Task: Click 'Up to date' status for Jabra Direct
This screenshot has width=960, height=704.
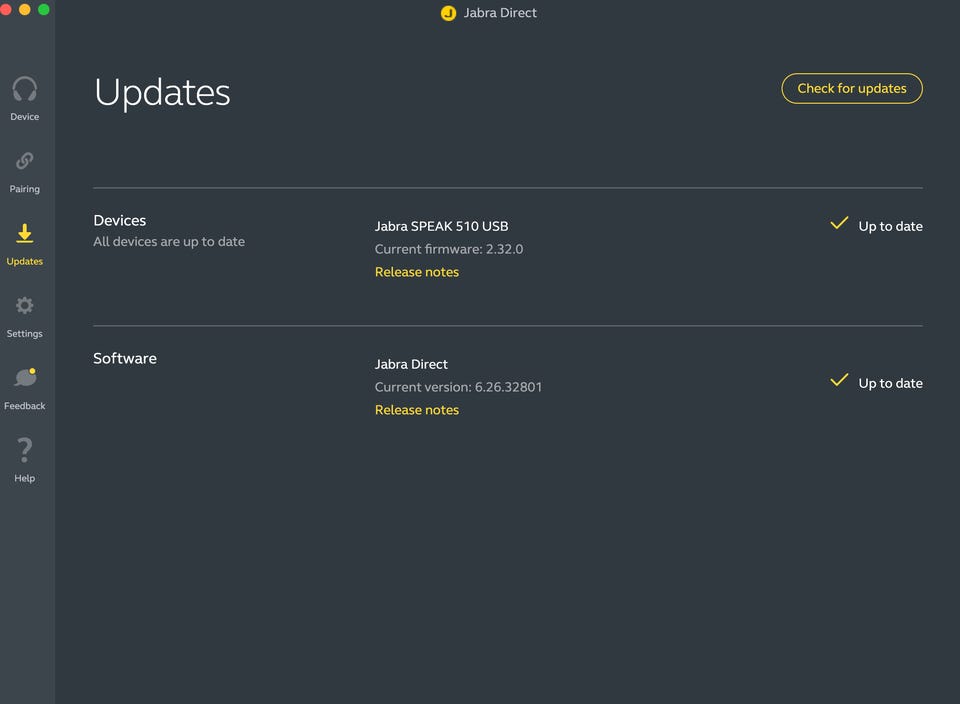Action: tap(890, 383)
